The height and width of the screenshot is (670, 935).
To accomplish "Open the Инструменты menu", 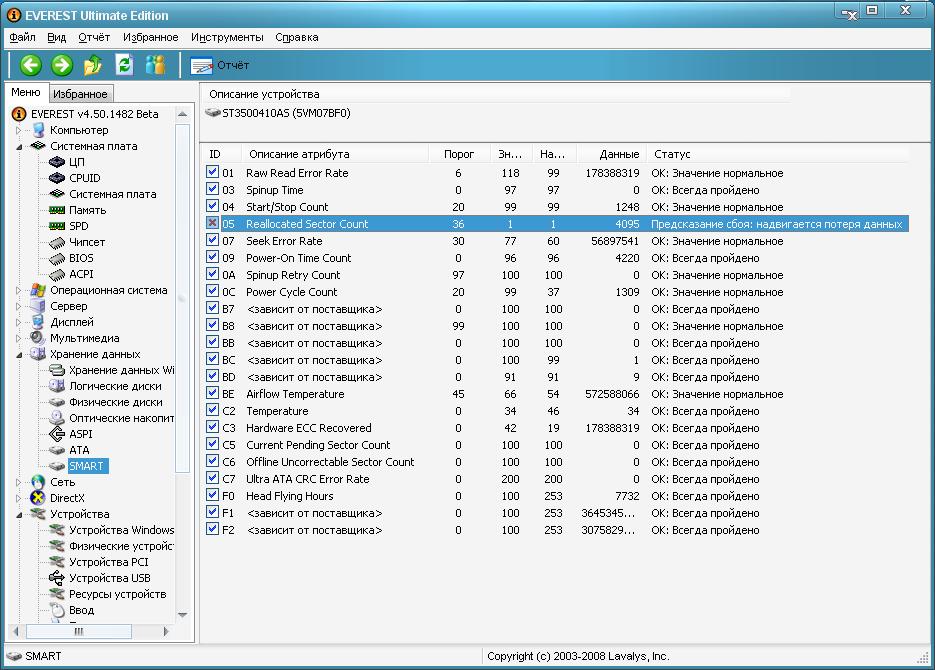I will (x=227, y=37).
